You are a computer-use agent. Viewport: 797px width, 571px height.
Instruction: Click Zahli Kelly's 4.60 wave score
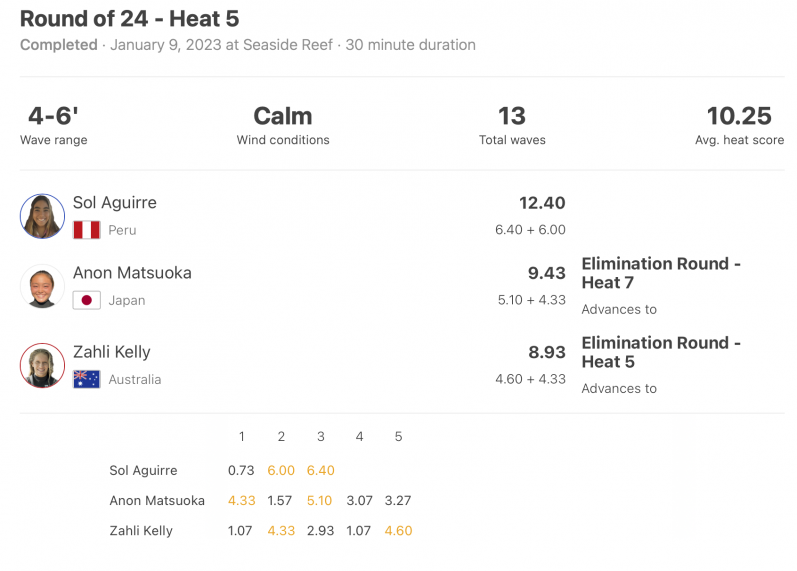click(398, 530)
